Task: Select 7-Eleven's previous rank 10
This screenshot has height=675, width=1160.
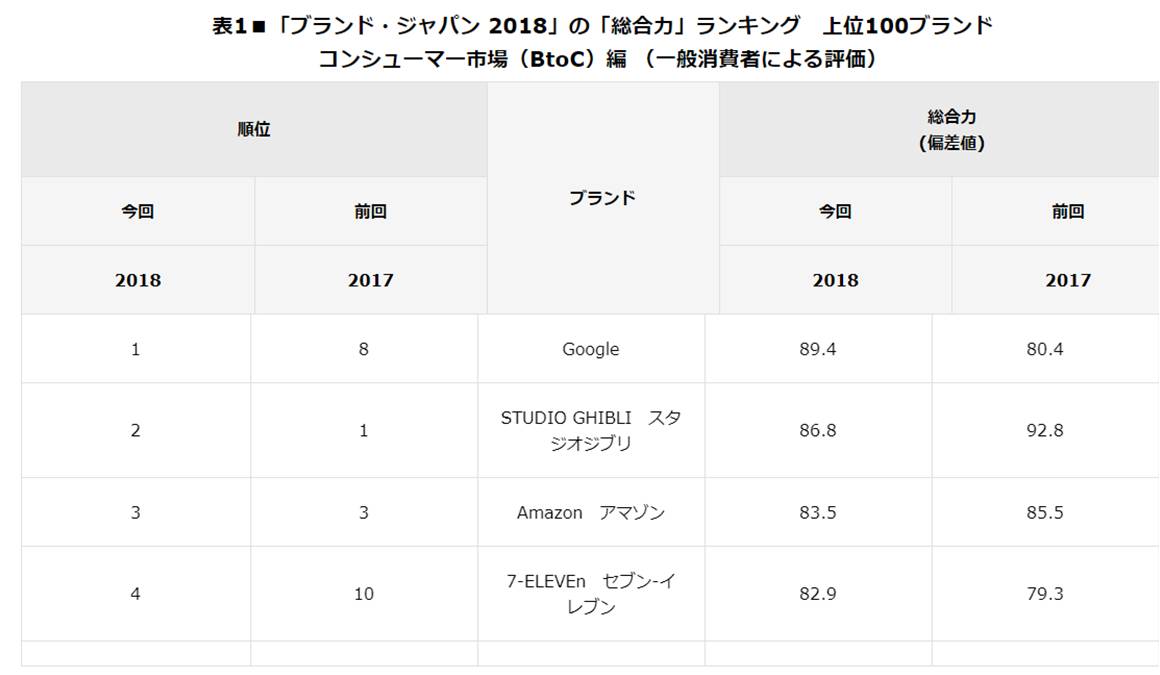Action: pyautogui.click(x=363, y=594)
